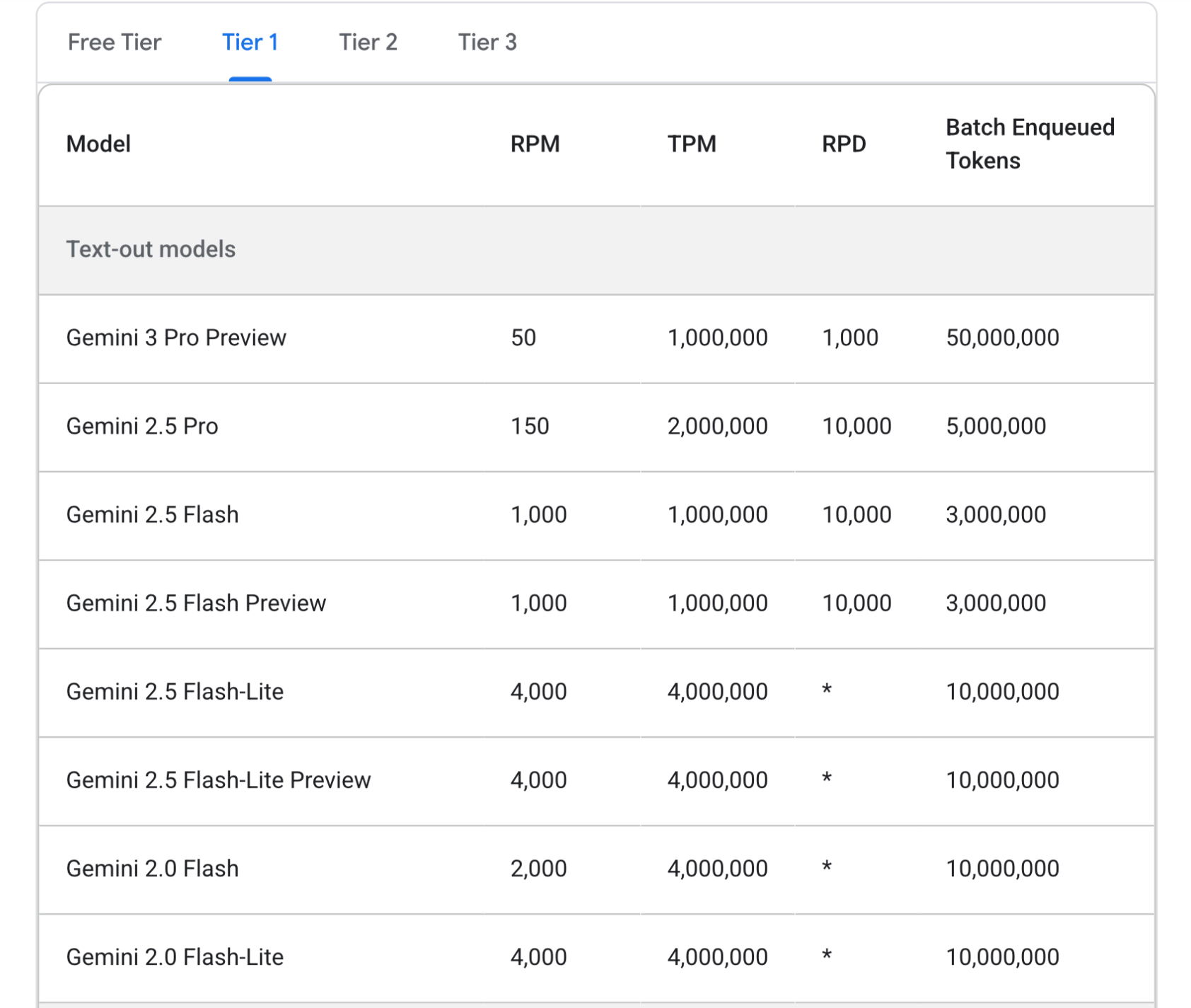
Task: Click the Model column header
Action: (98, 144)
